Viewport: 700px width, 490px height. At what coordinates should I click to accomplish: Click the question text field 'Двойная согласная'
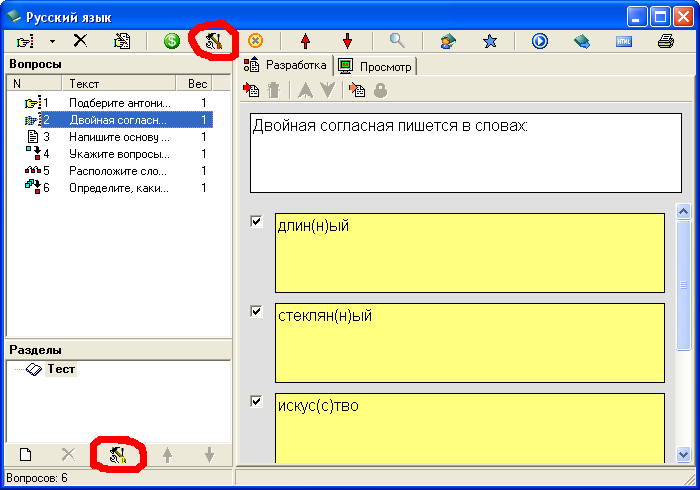click(457, 151)
